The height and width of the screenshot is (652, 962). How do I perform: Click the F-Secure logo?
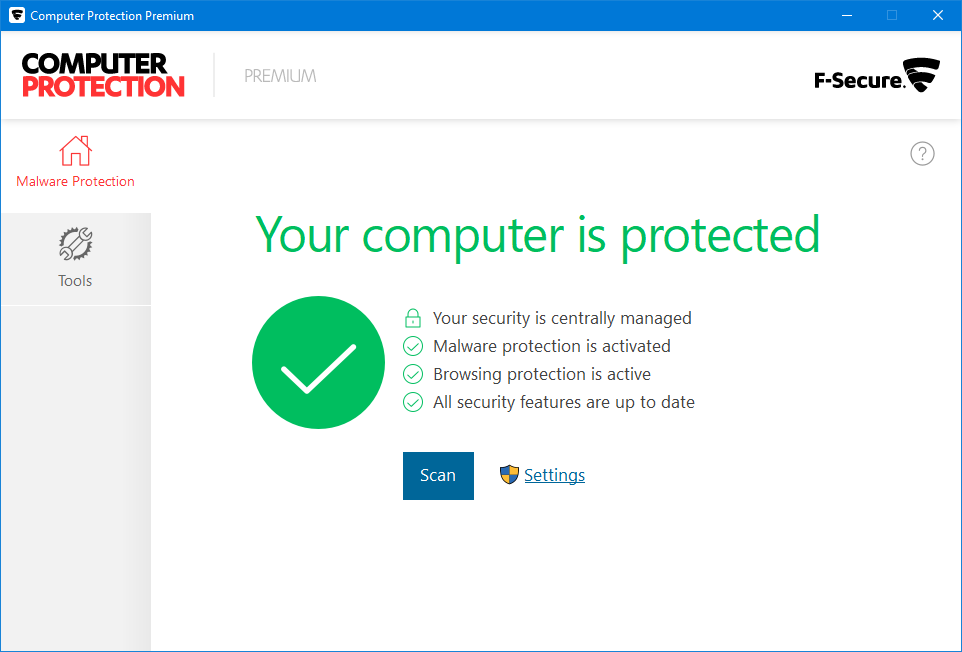[x=877, y=76]
